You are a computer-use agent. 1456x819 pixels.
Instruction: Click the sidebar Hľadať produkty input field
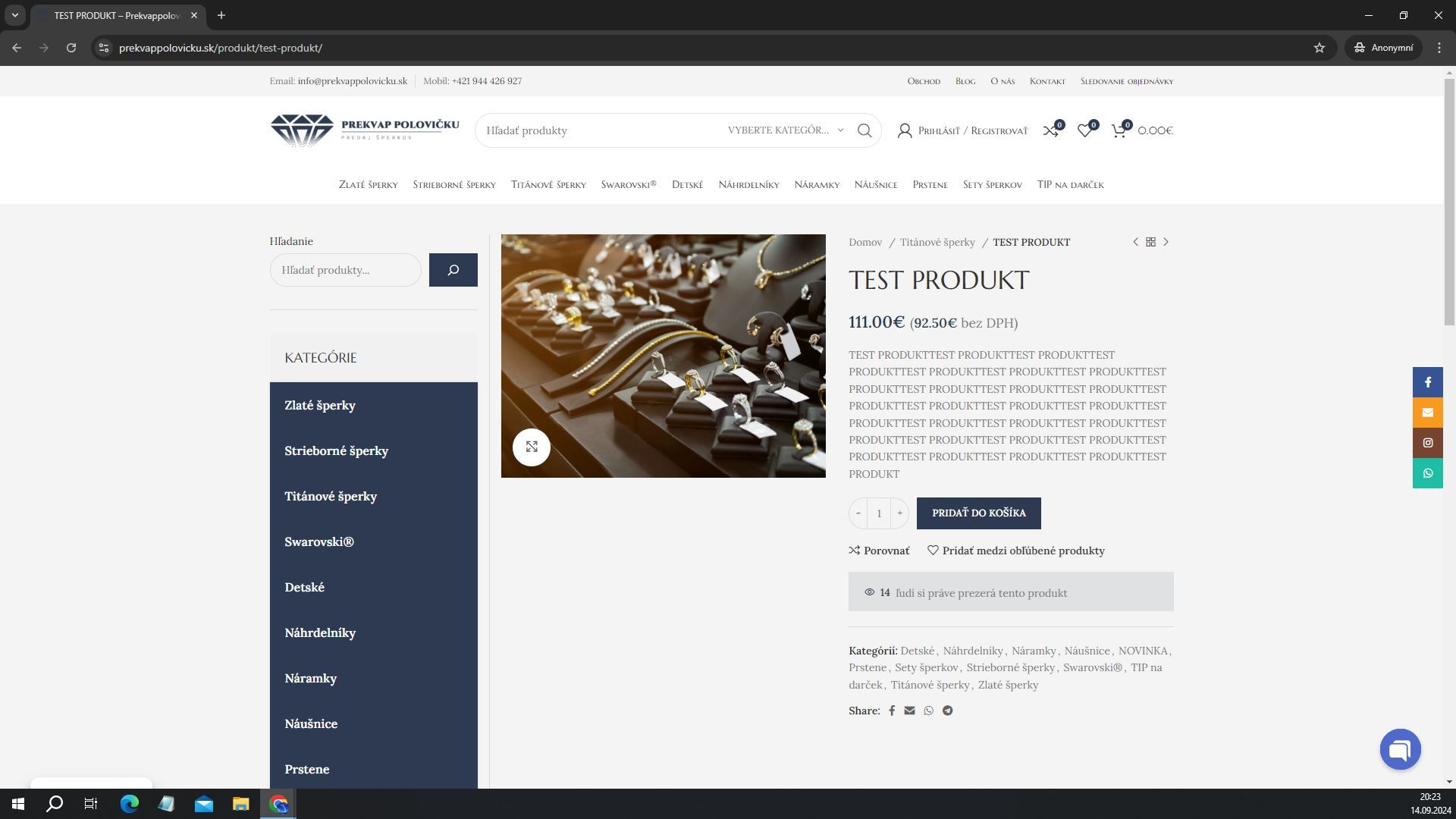(346, 270)
